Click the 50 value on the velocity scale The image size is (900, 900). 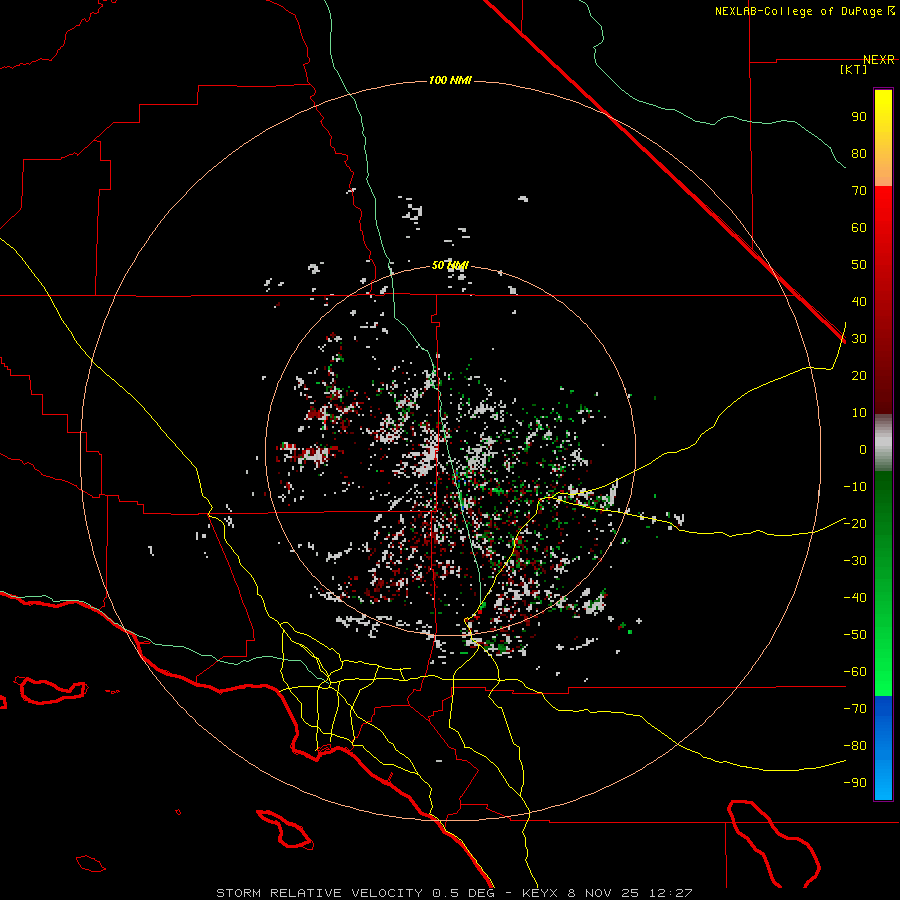tap(859, 265)
